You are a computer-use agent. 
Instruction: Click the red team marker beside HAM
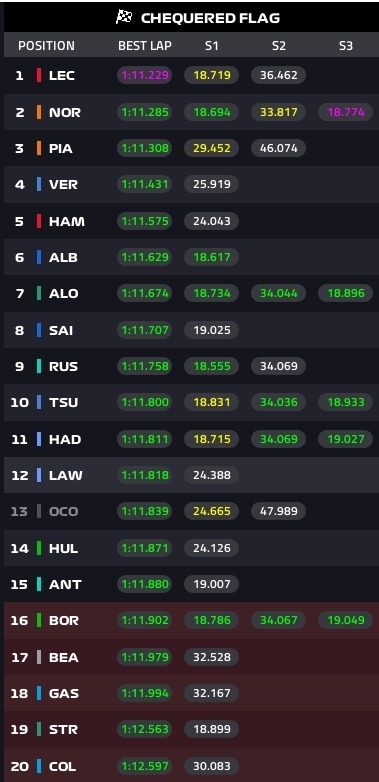pyautogui.click(x=39, y=221)
